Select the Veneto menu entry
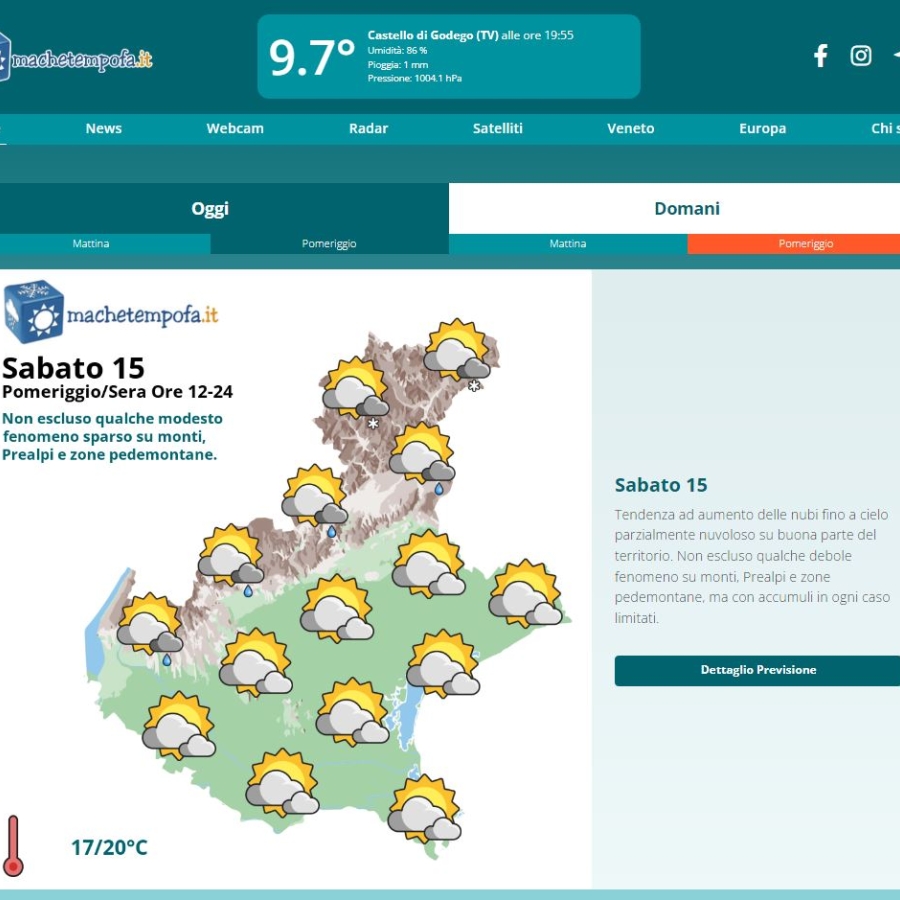Image resolution: width=900 pixels, height=900 pixels. pyautogui.click(x=631, y=128)
